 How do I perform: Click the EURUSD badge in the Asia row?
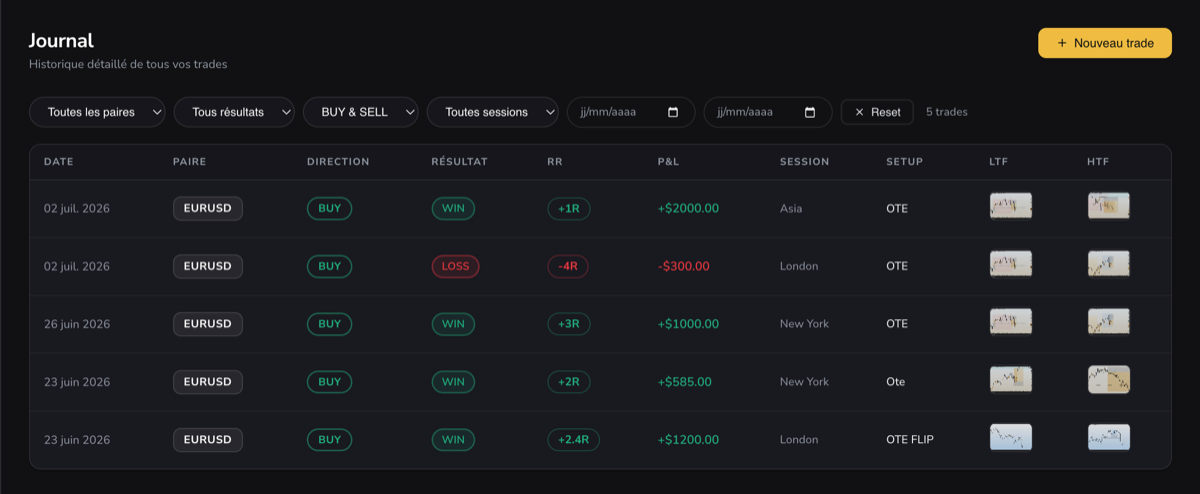208,209
